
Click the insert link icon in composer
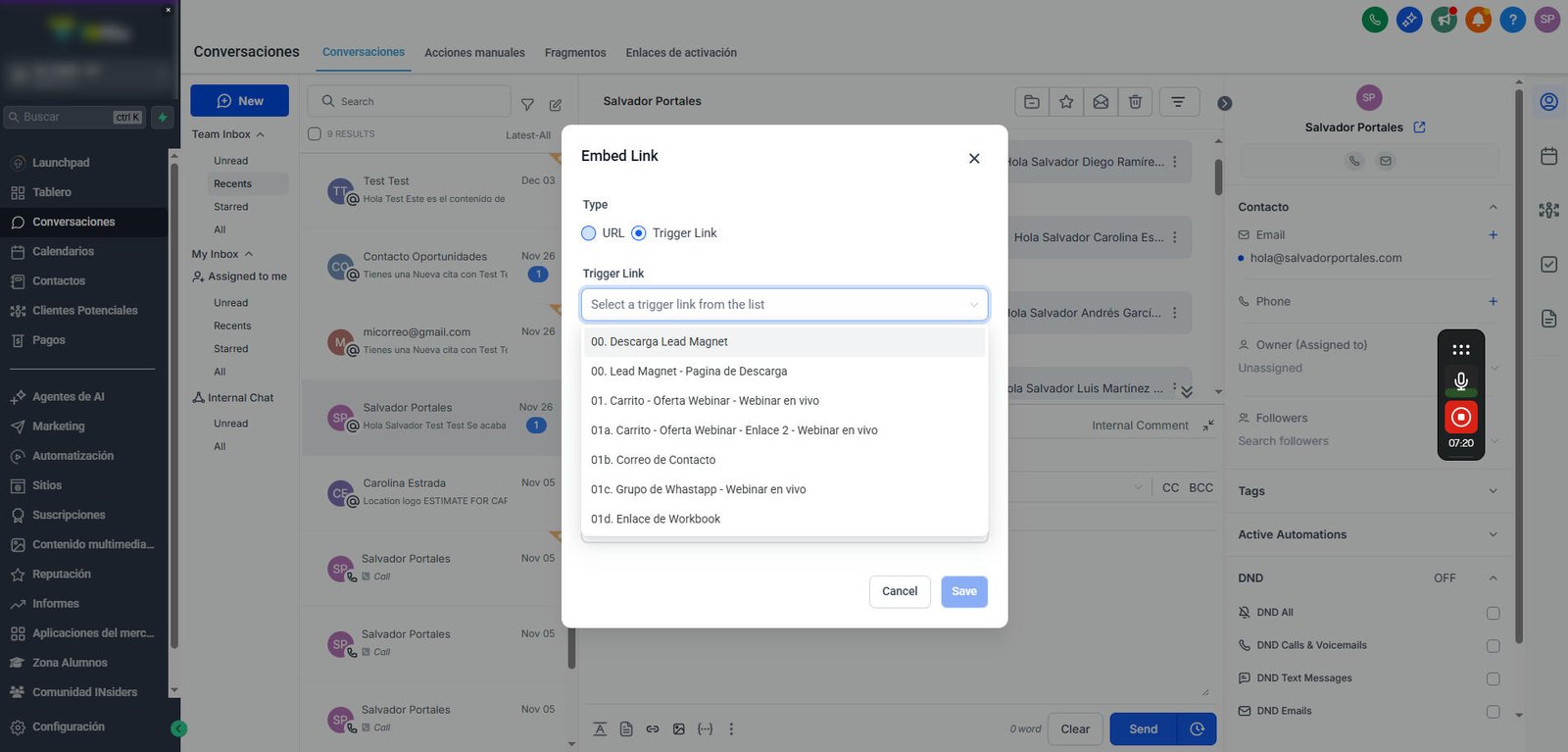pyautogui.click(x=653, y=728)
